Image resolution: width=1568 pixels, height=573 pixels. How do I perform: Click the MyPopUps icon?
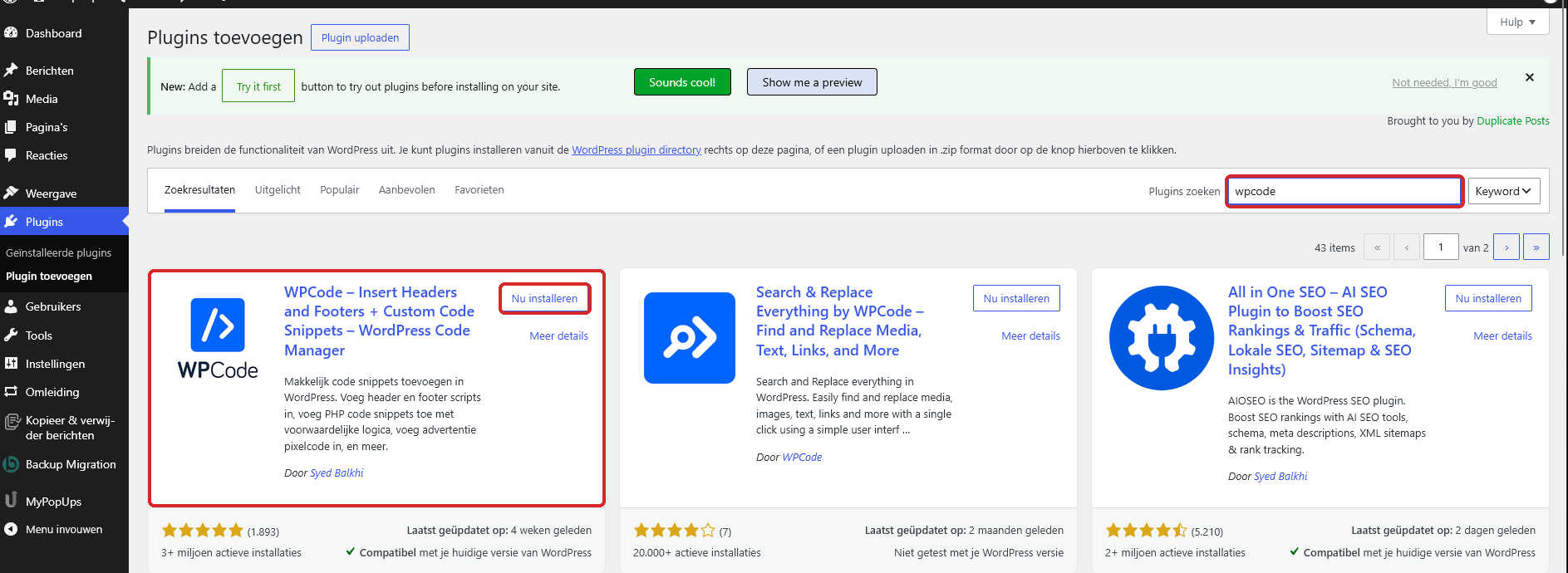pyautogui.click(x=11, y=501)
